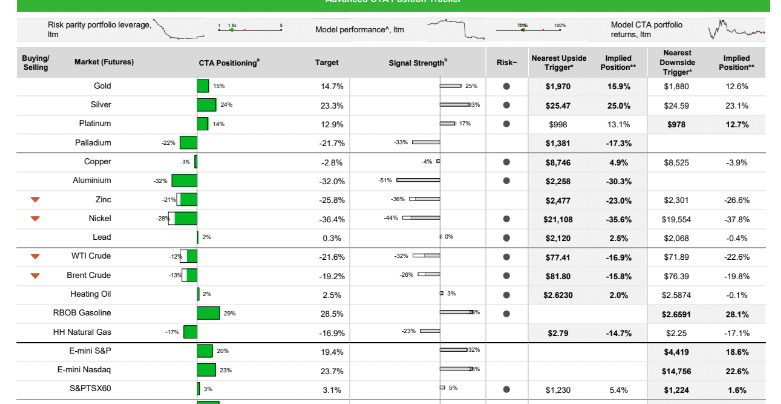781x404 pixels.
Task: Click the model performance range slider
Action: pos(528,30)
